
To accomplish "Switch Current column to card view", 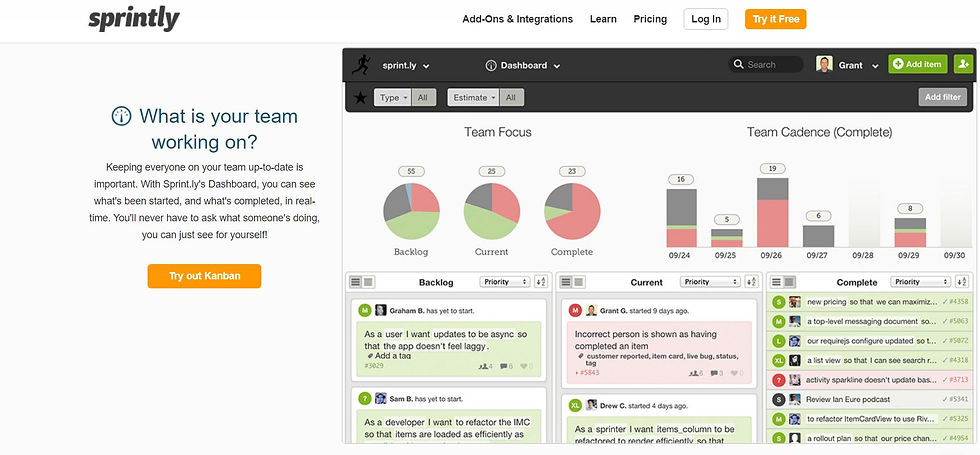I will [x=579, y=282].
